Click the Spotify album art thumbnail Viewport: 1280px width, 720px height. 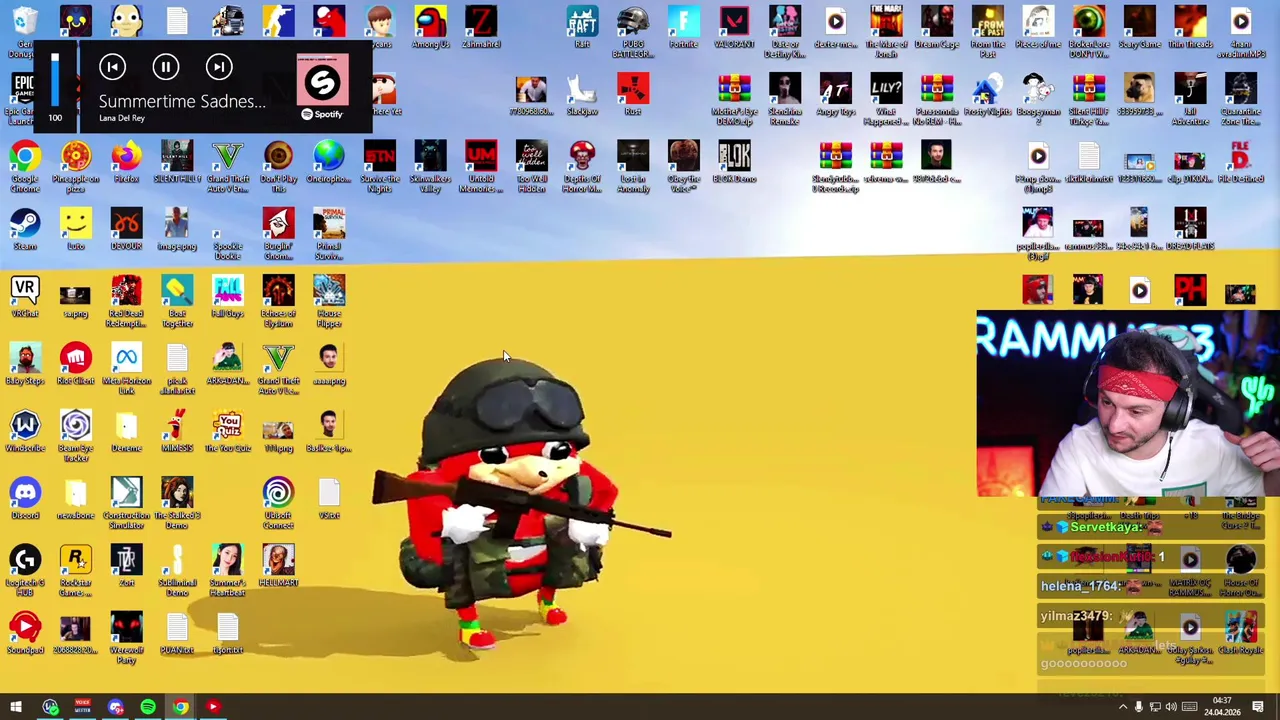[322, 81]
